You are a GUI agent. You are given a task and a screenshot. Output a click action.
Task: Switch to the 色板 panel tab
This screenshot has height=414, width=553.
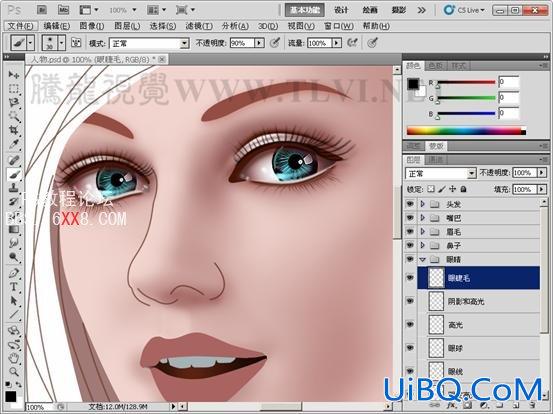[435, 66]
